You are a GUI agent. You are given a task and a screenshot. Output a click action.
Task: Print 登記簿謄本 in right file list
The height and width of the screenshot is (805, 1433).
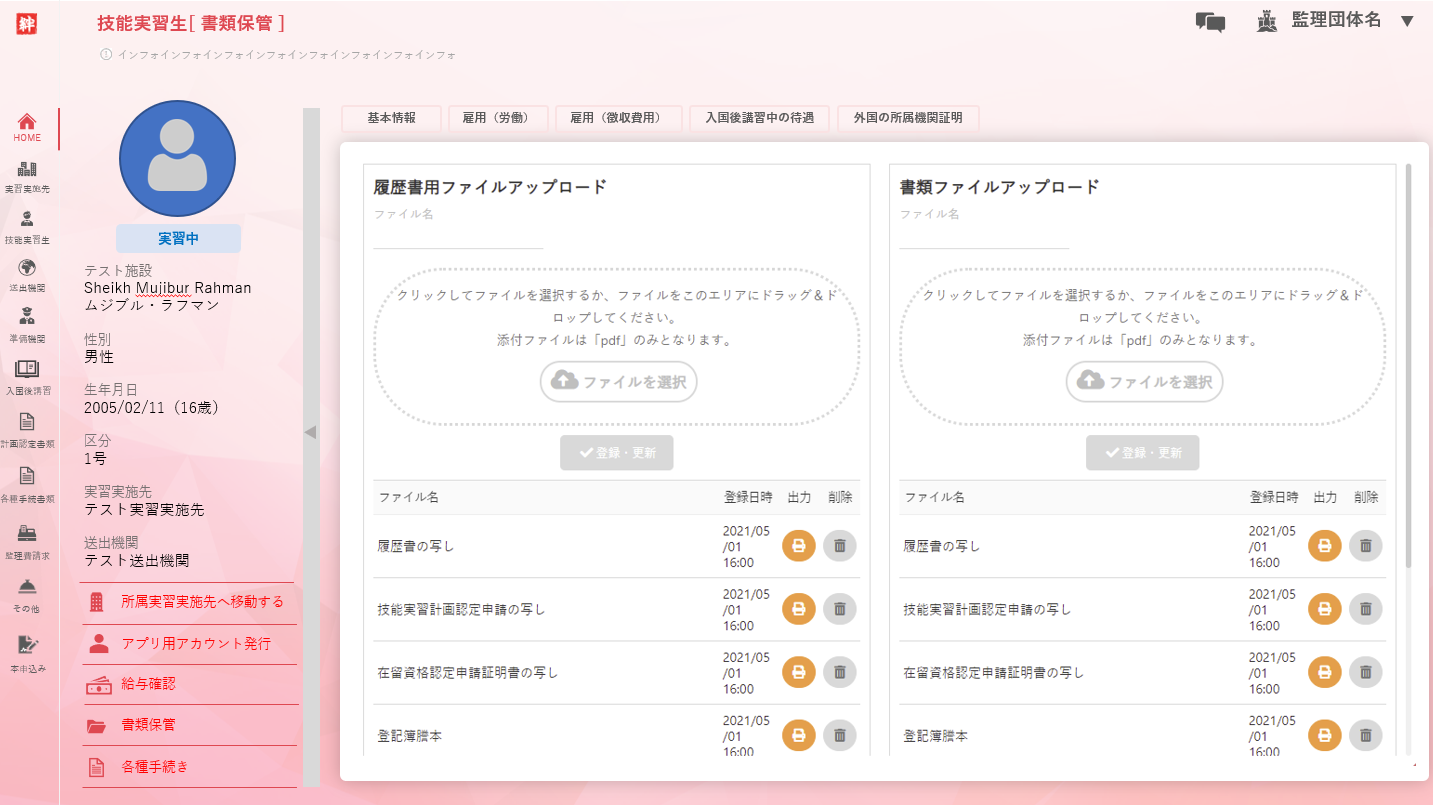click(1324, 735)
